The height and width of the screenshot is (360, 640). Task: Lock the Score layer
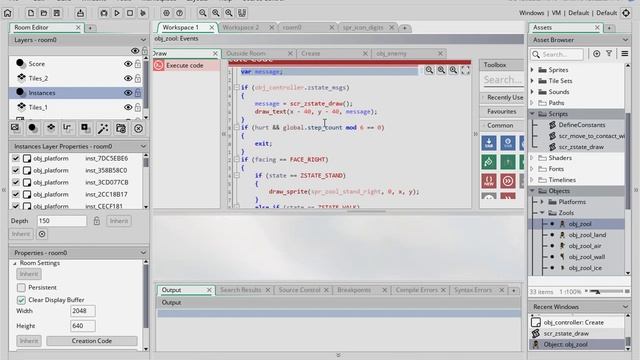138,64
